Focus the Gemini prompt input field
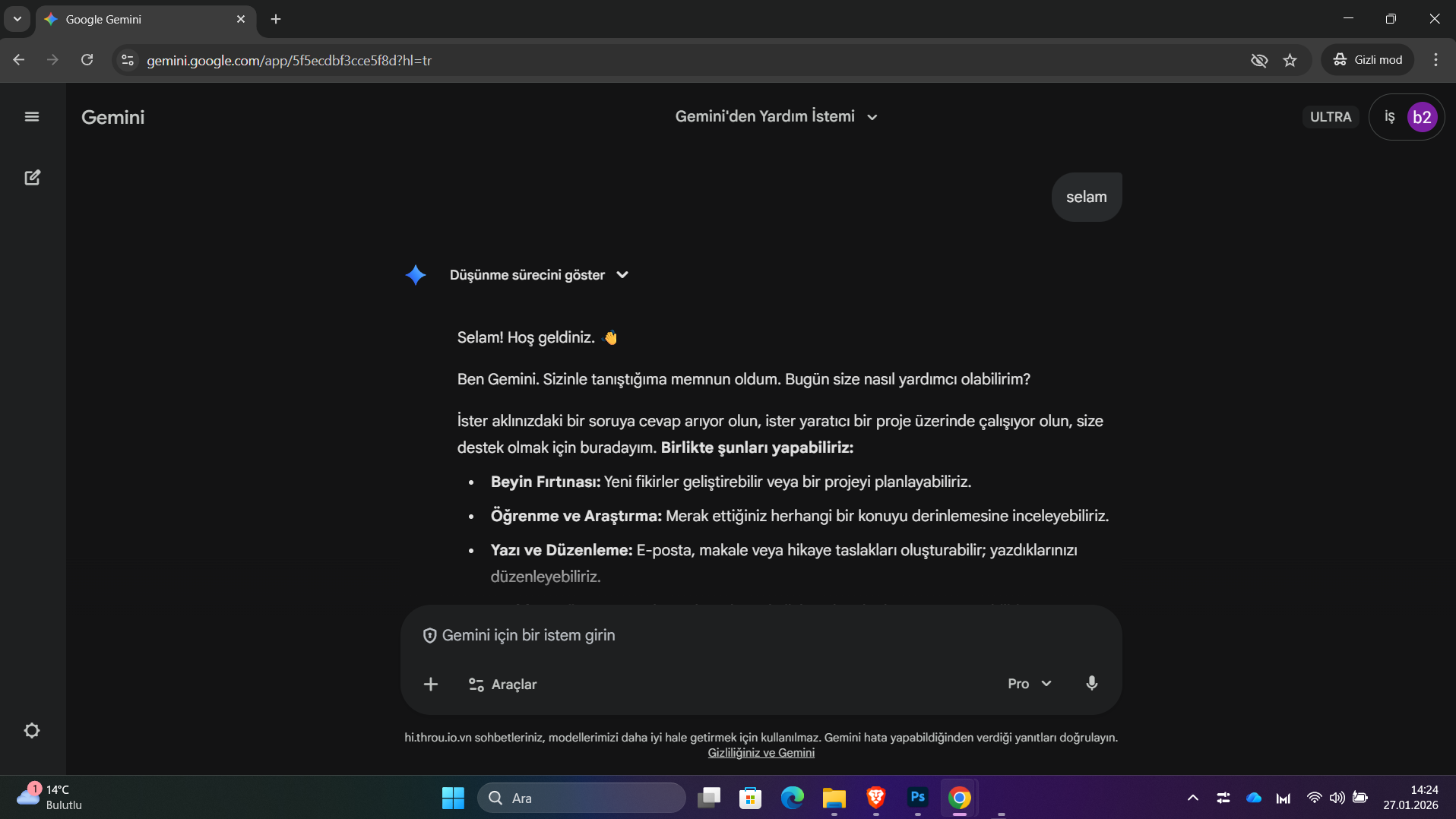This screenshot has width=1456, height=819. point(761,635)
